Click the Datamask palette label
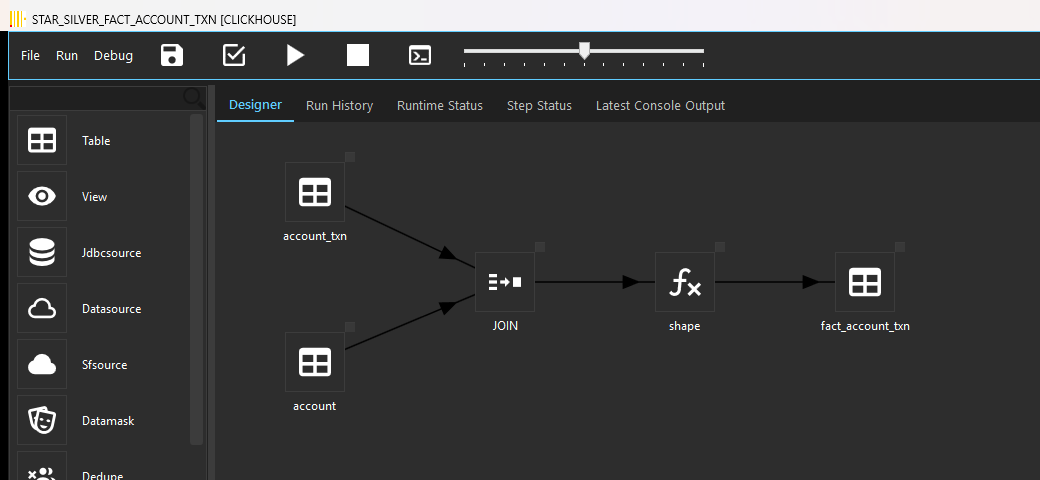This screenshot has height=480, width=1040. (x=108, y=421)
